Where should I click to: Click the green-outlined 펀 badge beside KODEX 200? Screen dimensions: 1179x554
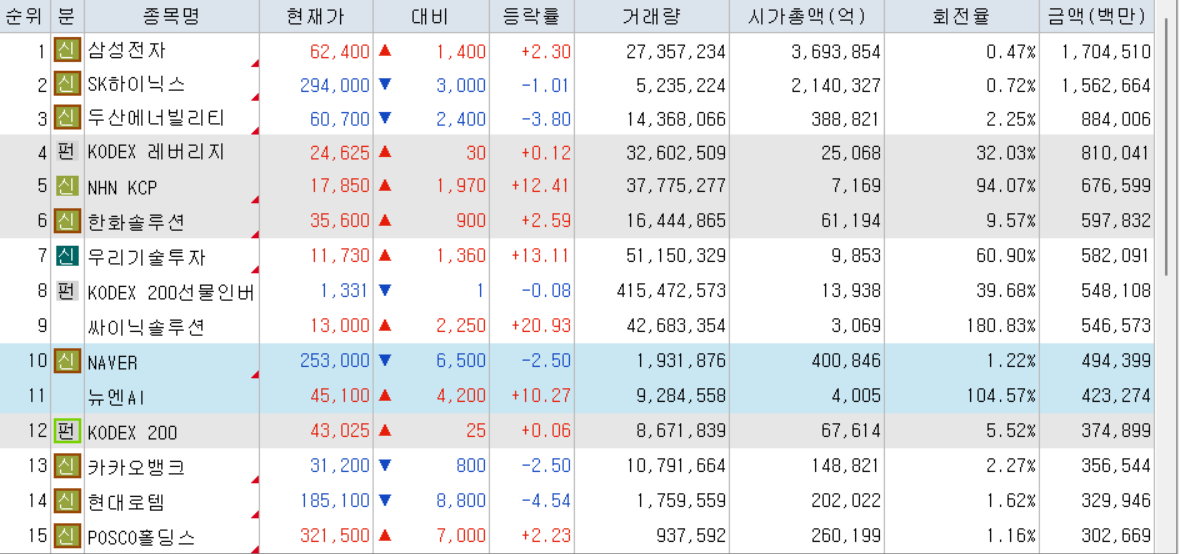(x=67, y=431)
